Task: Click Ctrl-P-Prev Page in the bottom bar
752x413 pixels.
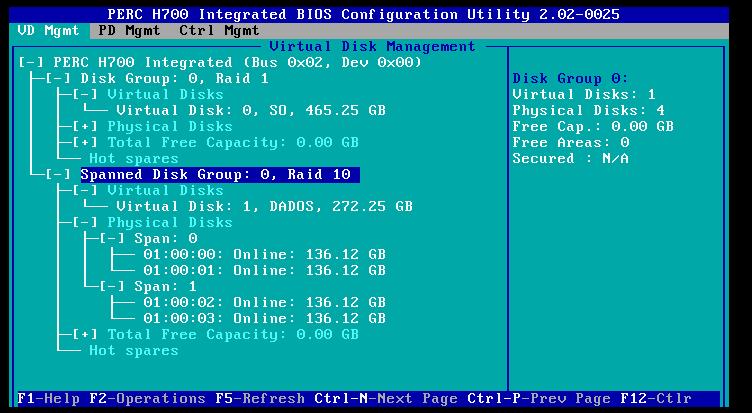Action: 539,399
